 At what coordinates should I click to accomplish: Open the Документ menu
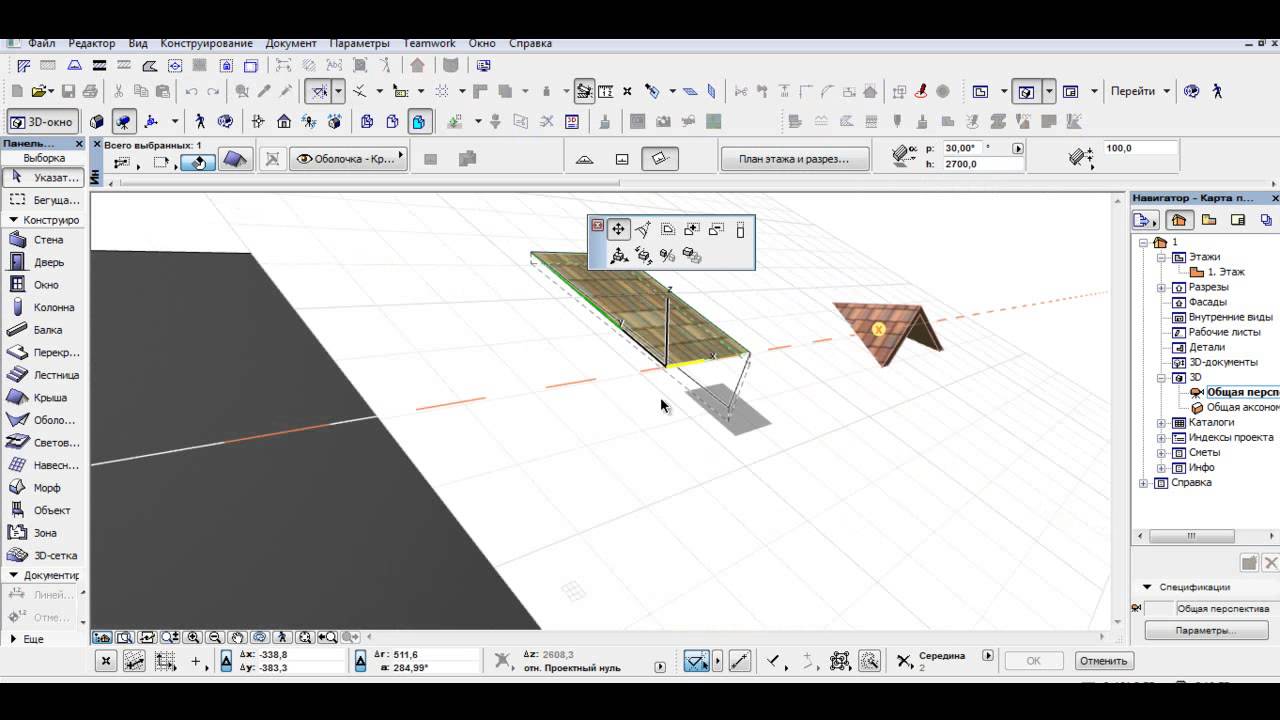tap(291, 44)
